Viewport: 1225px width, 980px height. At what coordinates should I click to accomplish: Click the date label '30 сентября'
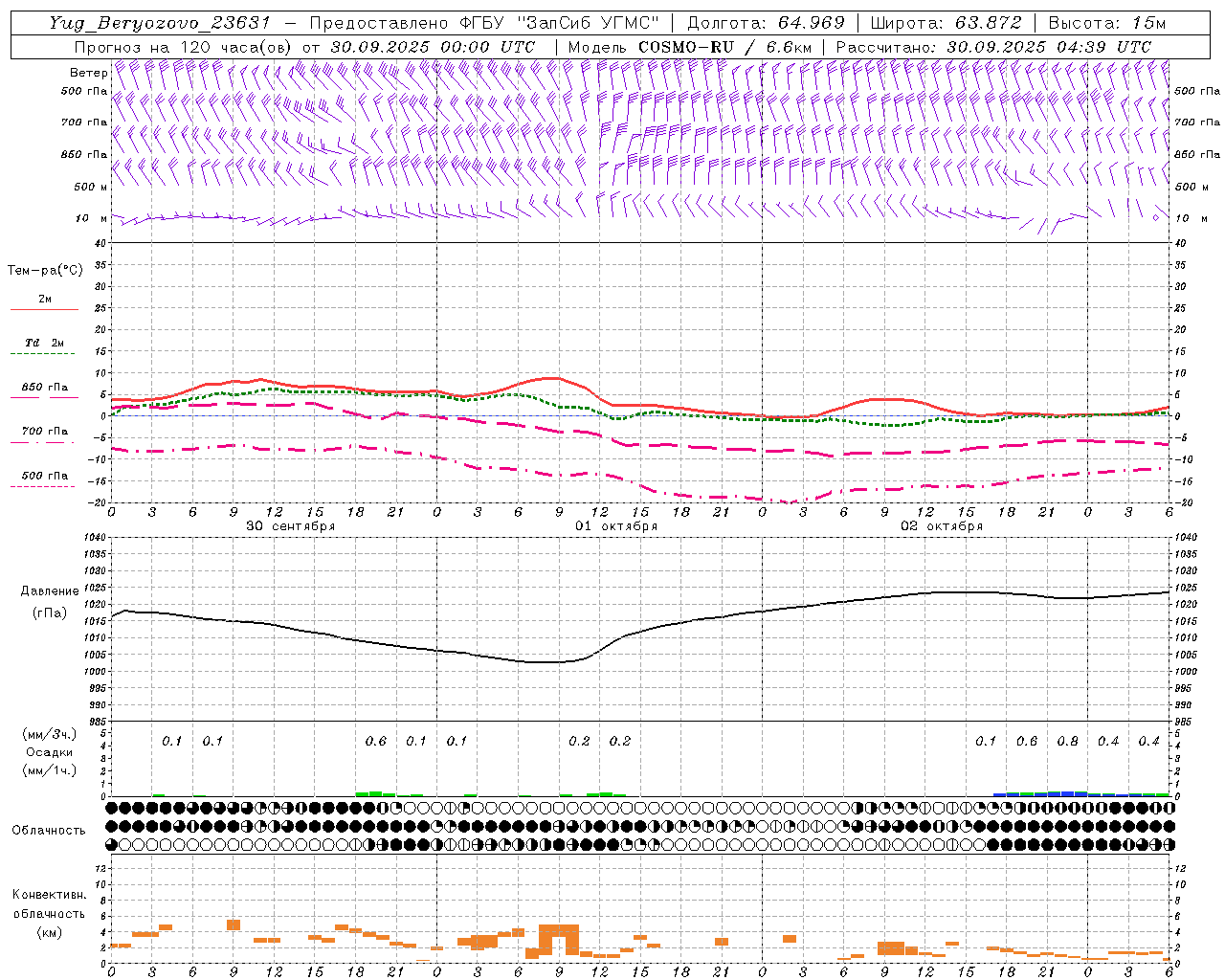pos(291,526)
